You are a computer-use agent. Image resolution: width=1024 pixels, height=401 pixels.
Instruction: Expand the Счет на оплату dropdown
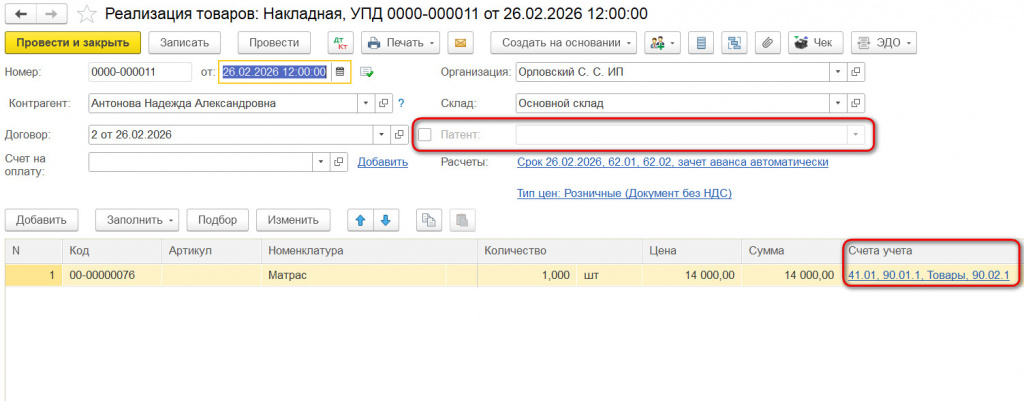[x=321, y=162]
